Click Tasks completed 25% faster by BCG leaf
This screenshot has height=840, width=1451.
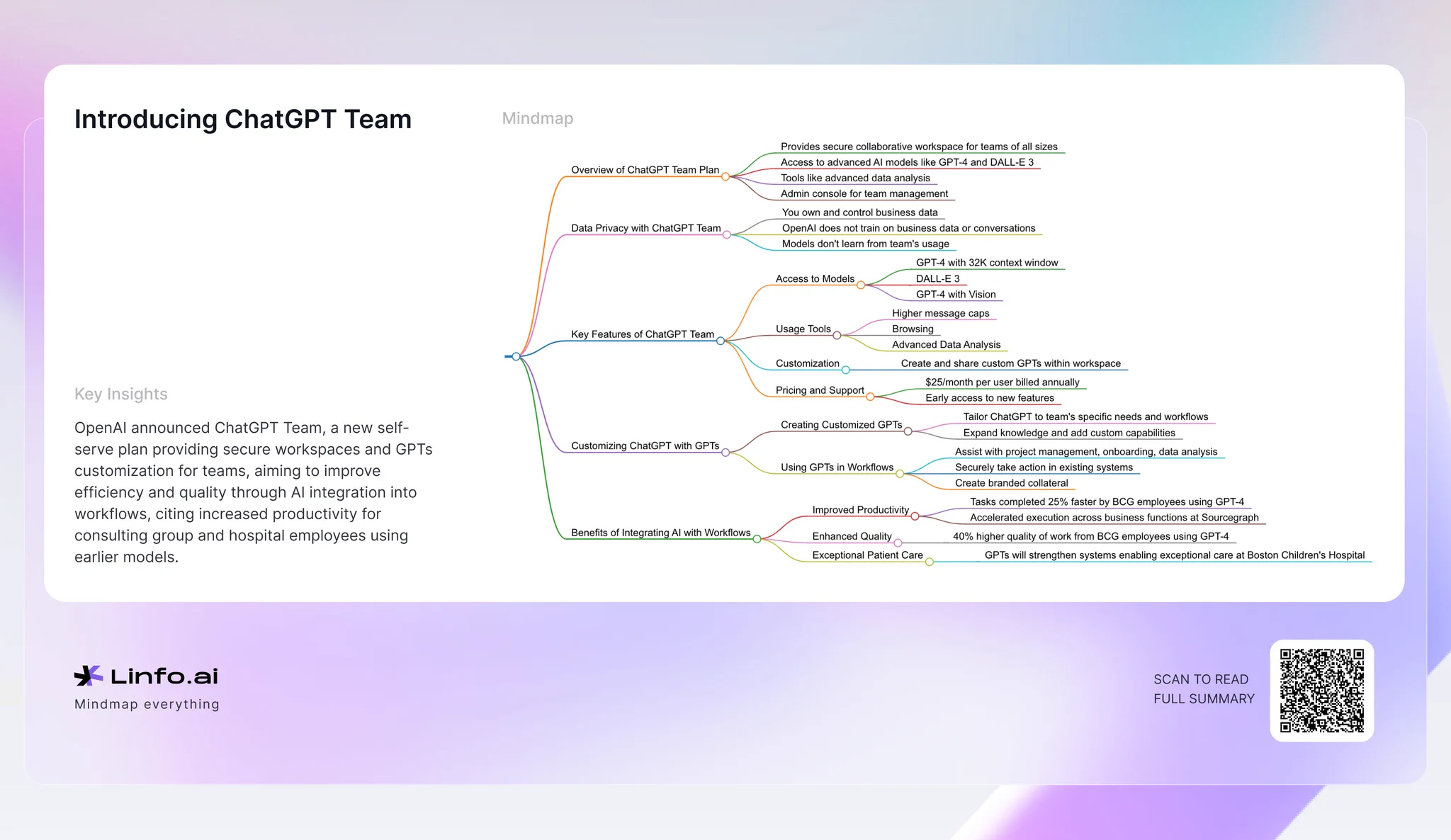coord(1107,502)
